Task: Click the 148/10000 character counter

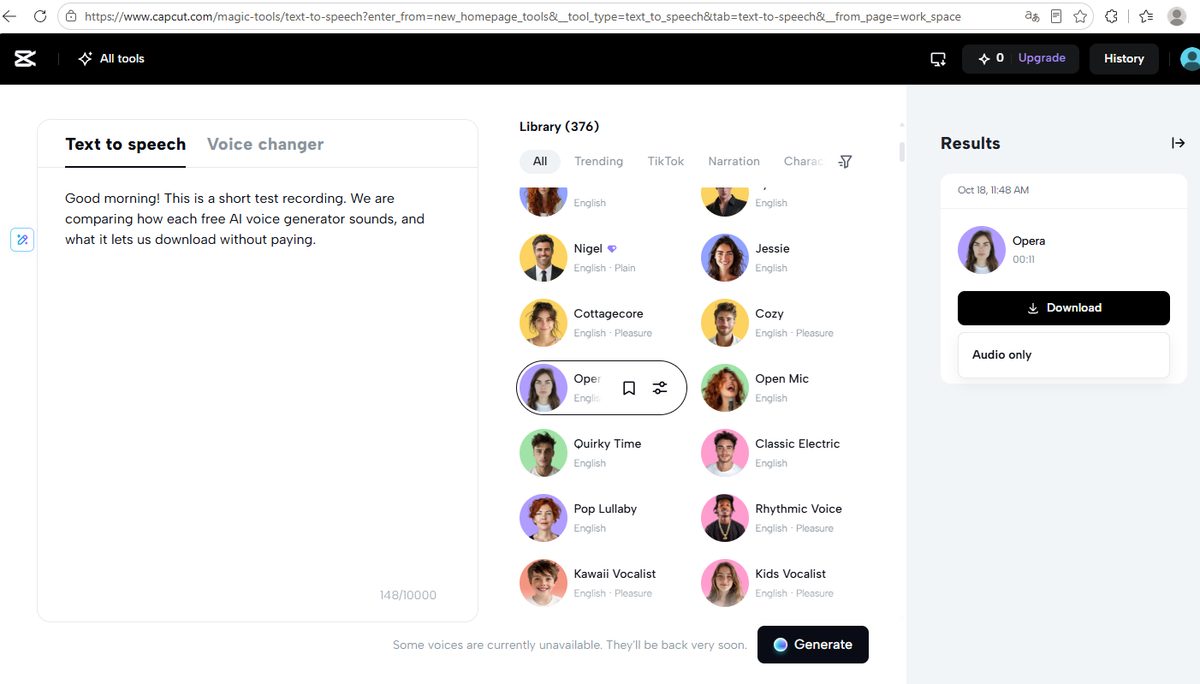Action: pos(408,595)
